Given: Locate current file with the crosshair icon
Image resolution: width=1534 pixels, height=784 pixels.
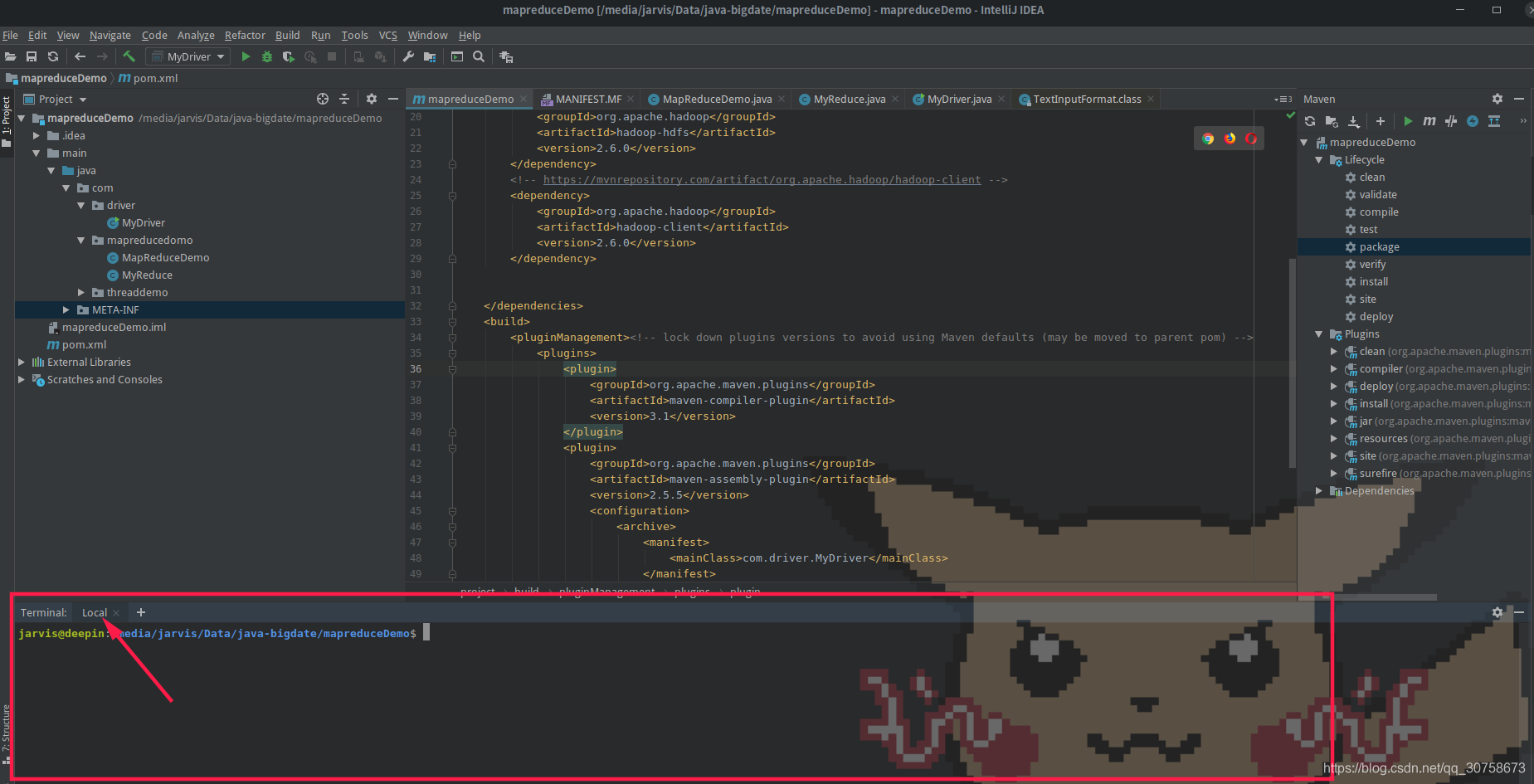Looking at the screenshot, I should [x=323, y=99].
